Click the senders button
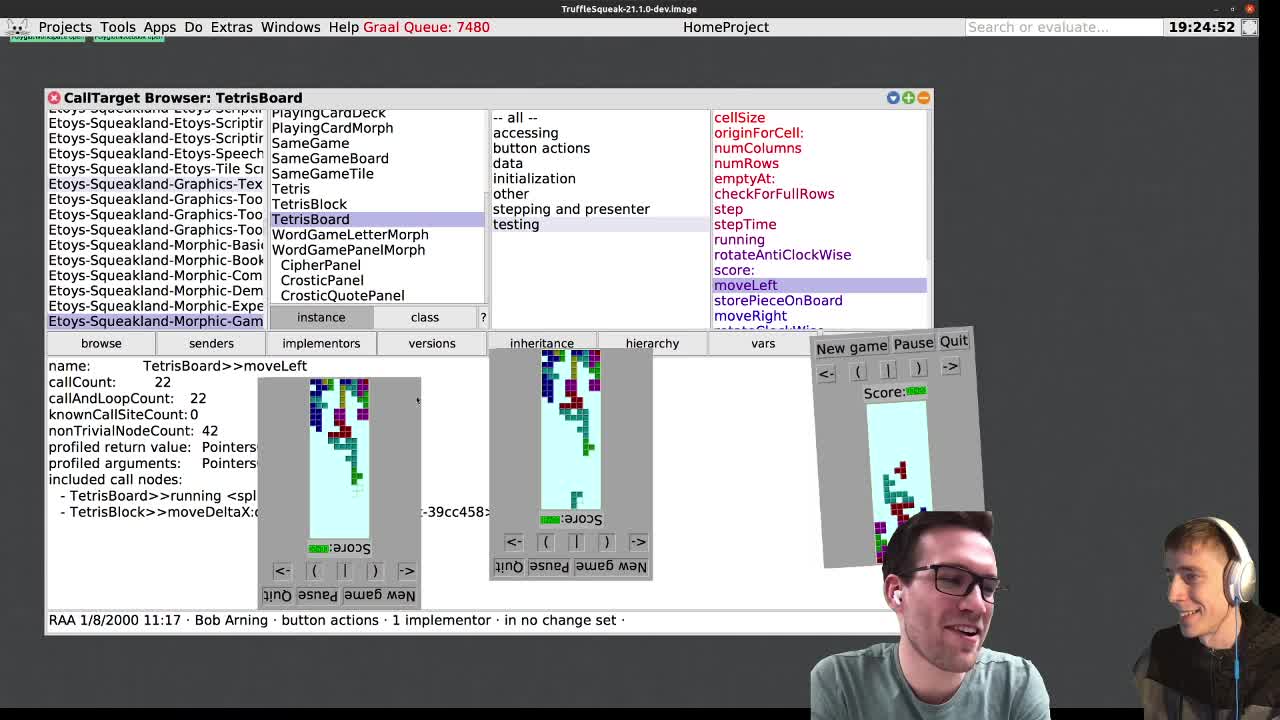Viewport: 1280px width, 720px height. (x=211, y=343)
